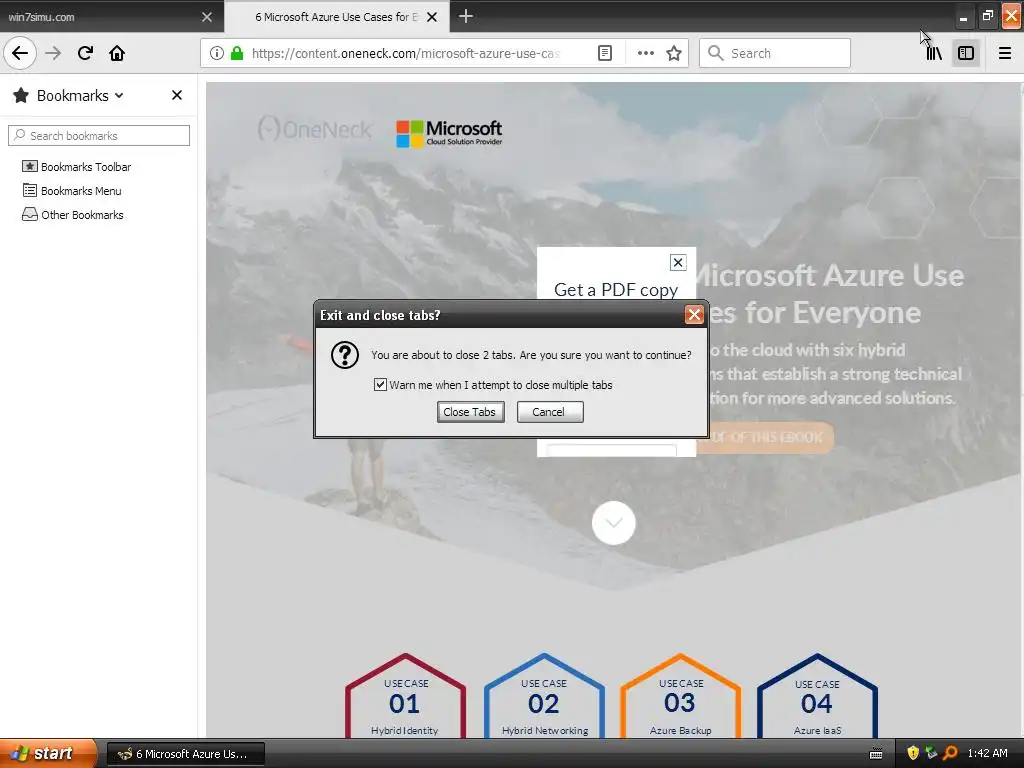This screenshot has height=768, width=1024.
Task: Reload the current page
Action: point(85,54)
